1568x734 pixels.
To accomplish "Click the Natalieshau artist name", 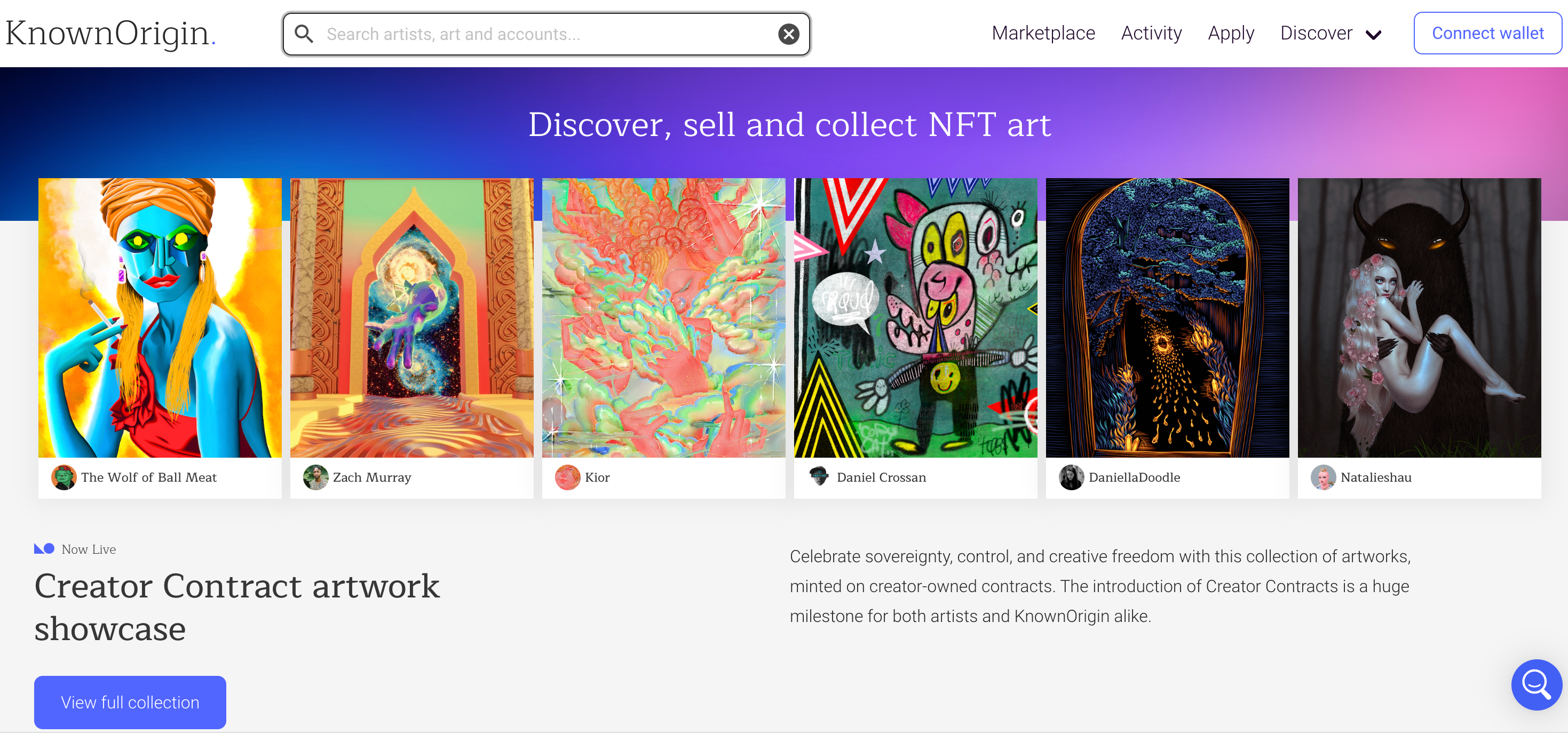I will pos(1376,477).
